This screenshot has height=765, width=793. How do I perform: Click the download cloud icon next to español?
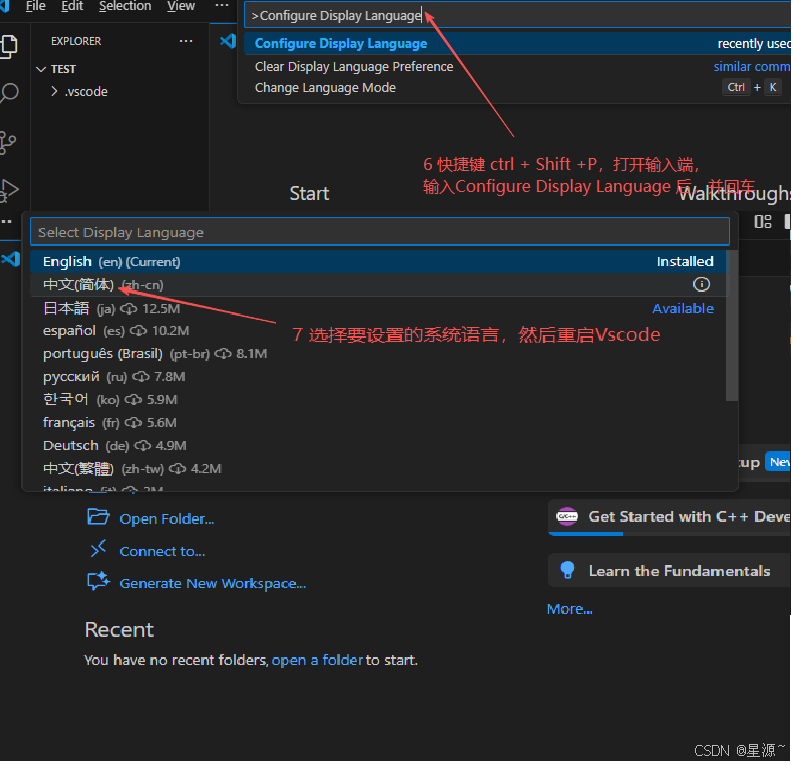139,331
